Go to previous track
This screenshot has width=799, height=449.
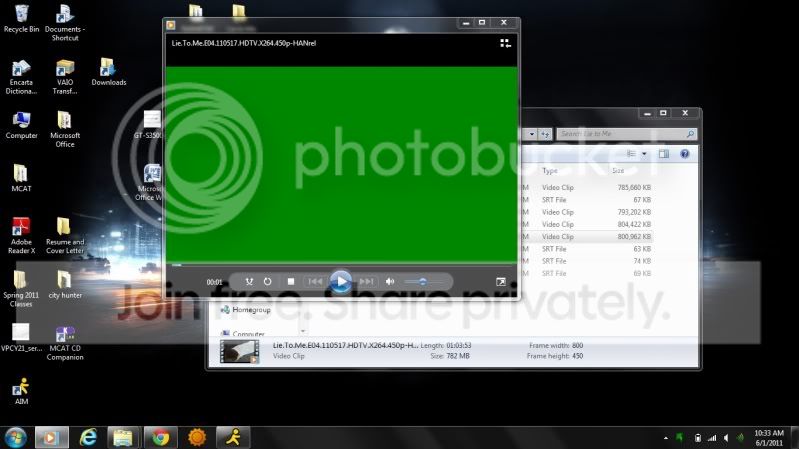[315, 281]
